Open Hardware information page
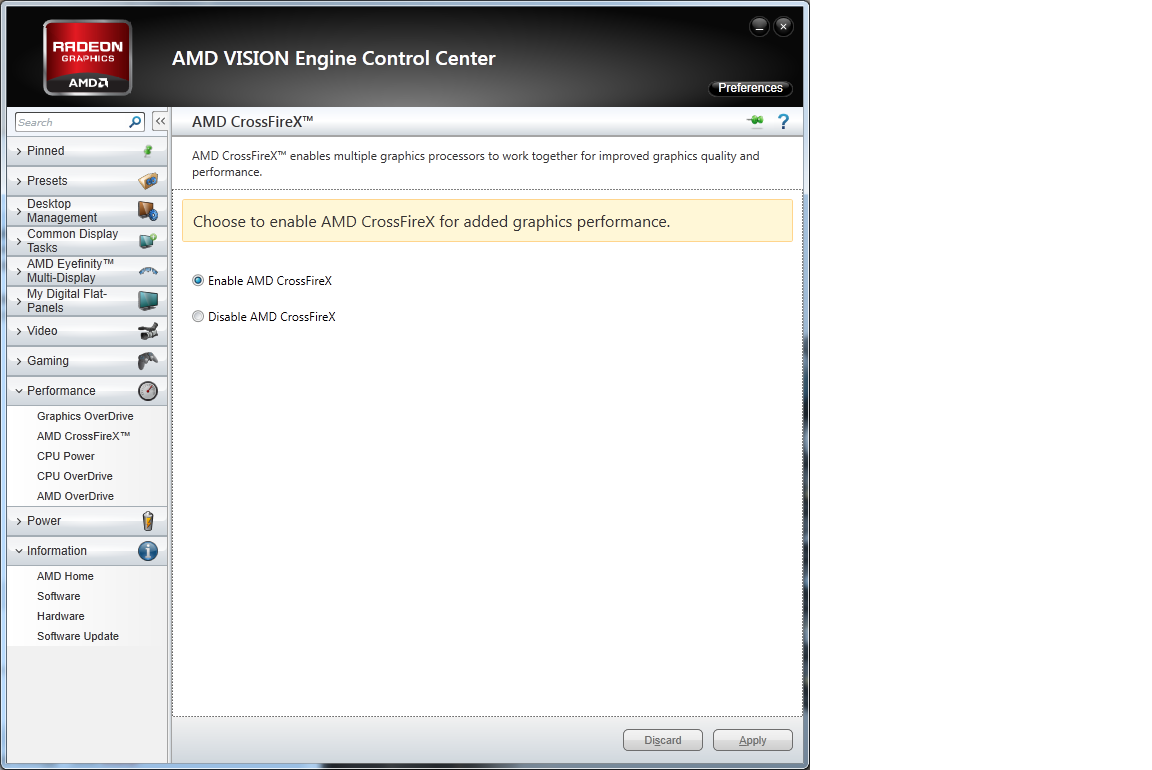The height and width of the screenshot is (770, 1152). (x=61, y=616)
